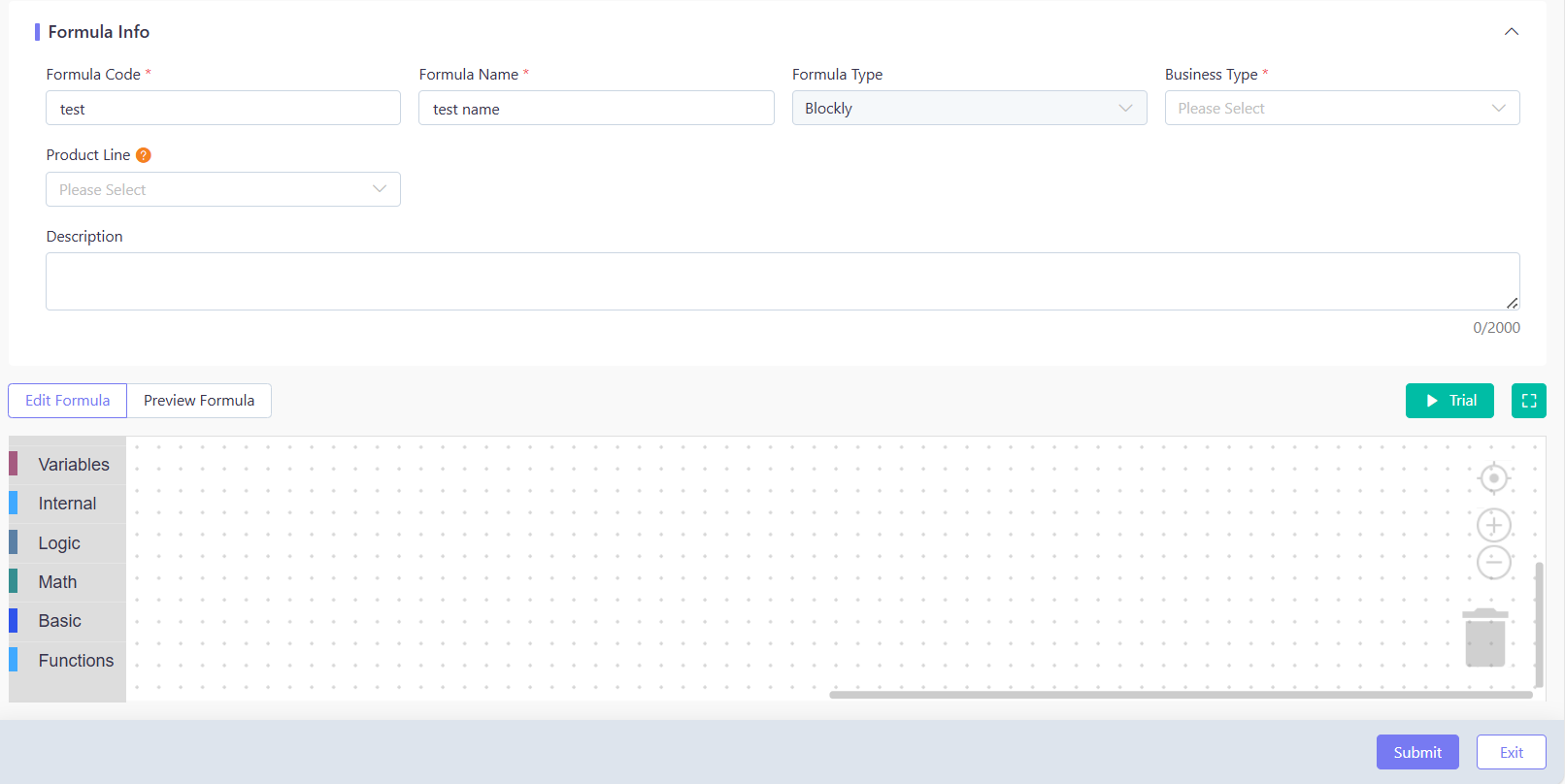The height and width of the screenshot is (784, 1565).
Task: Click the Description resize handle corner
Action: pos(1513,304)
